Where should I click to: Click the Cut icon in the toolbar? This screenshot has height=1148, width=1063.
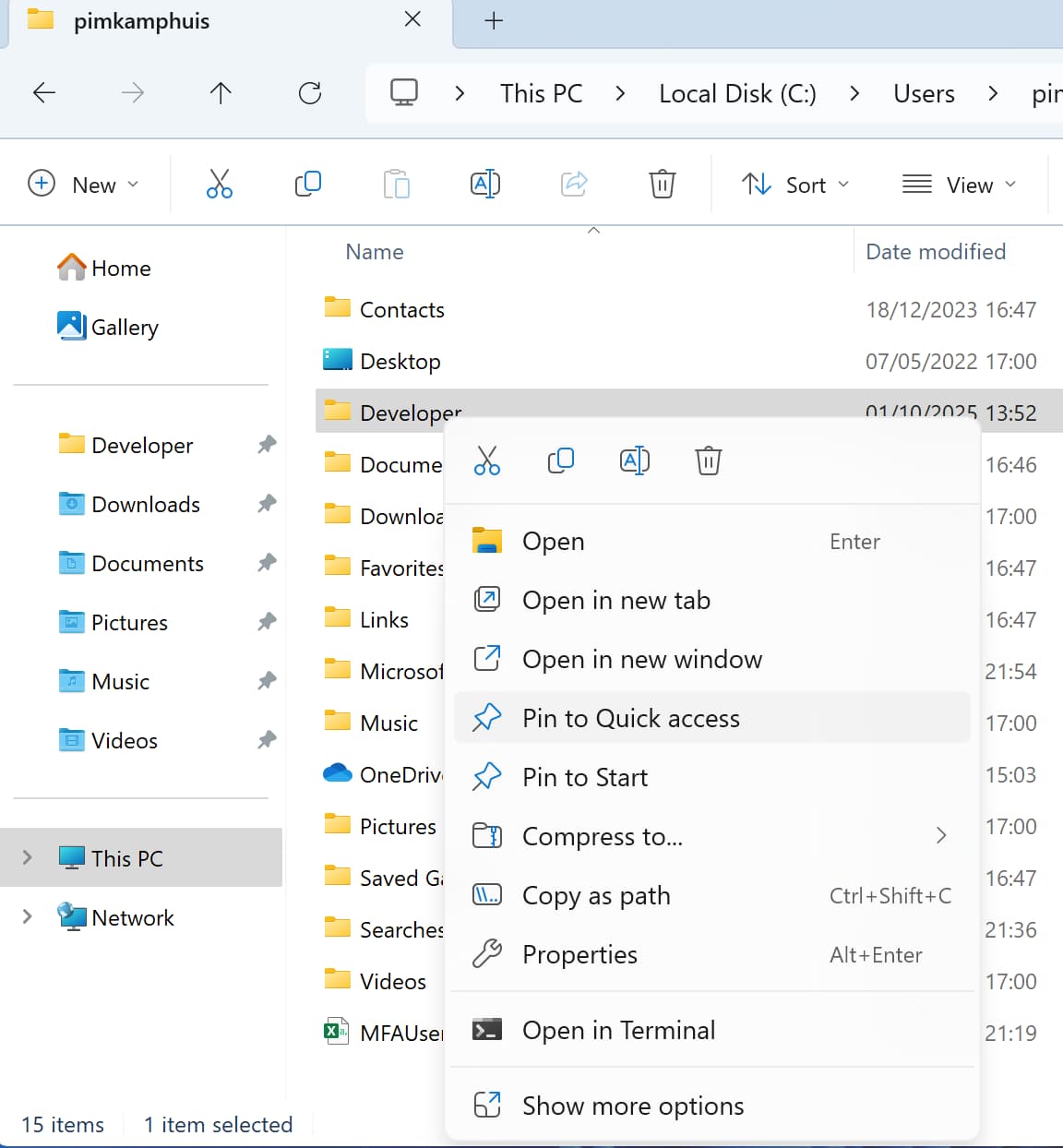click(x=219, y=185)
